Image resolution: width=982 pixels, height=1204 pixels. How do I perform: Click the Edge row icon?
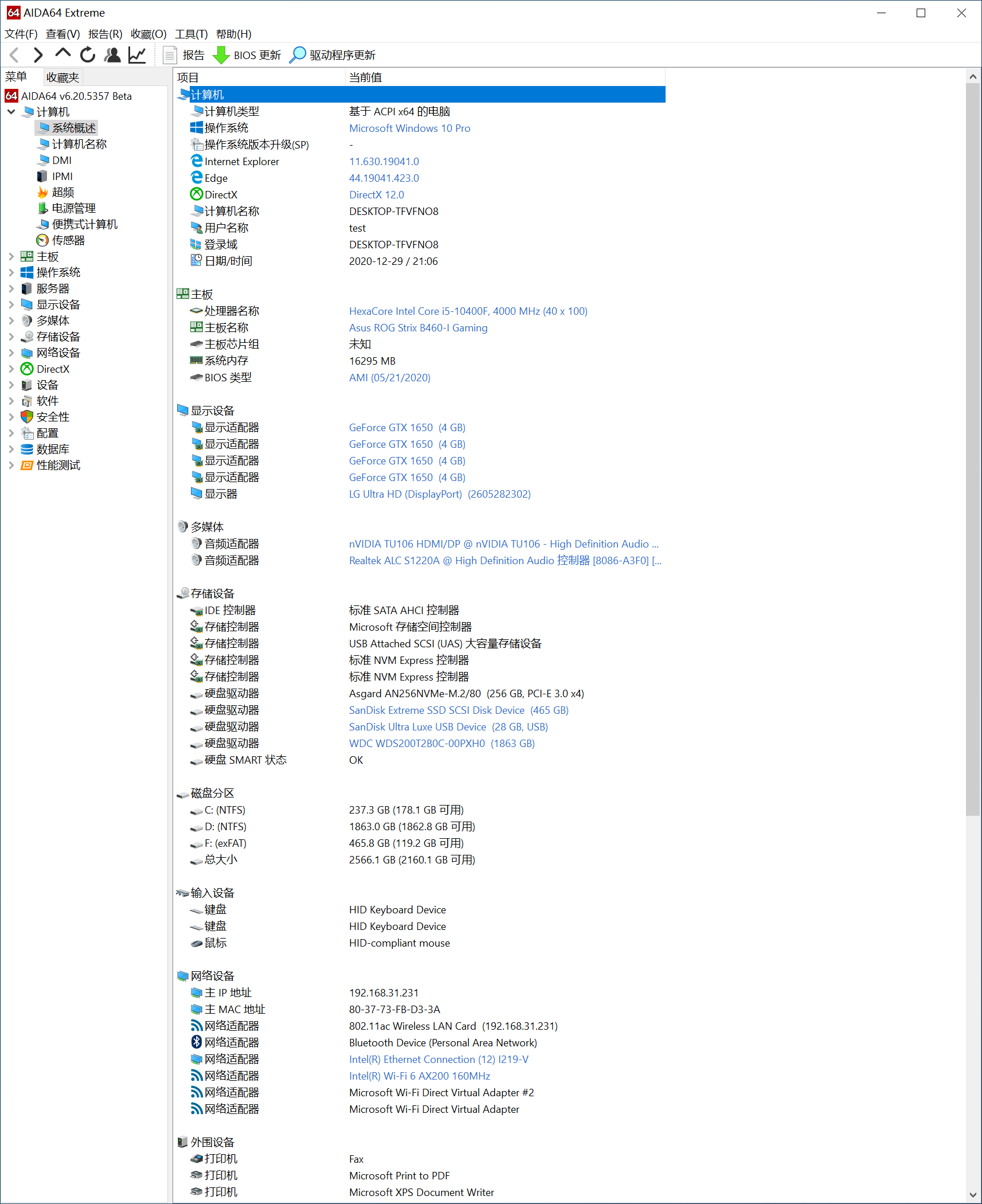pos(197,178)
